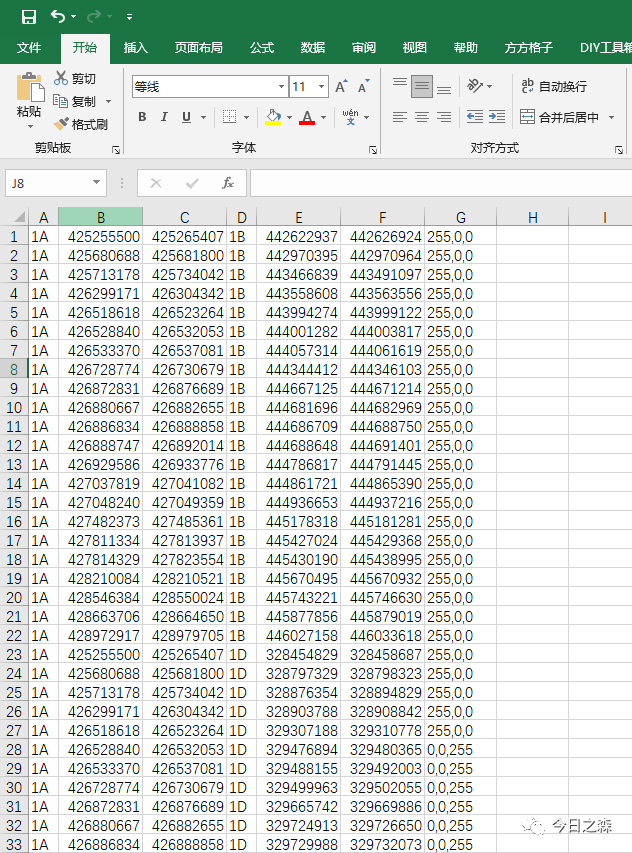Open the Insert (插入) ribbon tab
Image resolution: width=632 pixels, height=853 pixels.
(135, 48)
